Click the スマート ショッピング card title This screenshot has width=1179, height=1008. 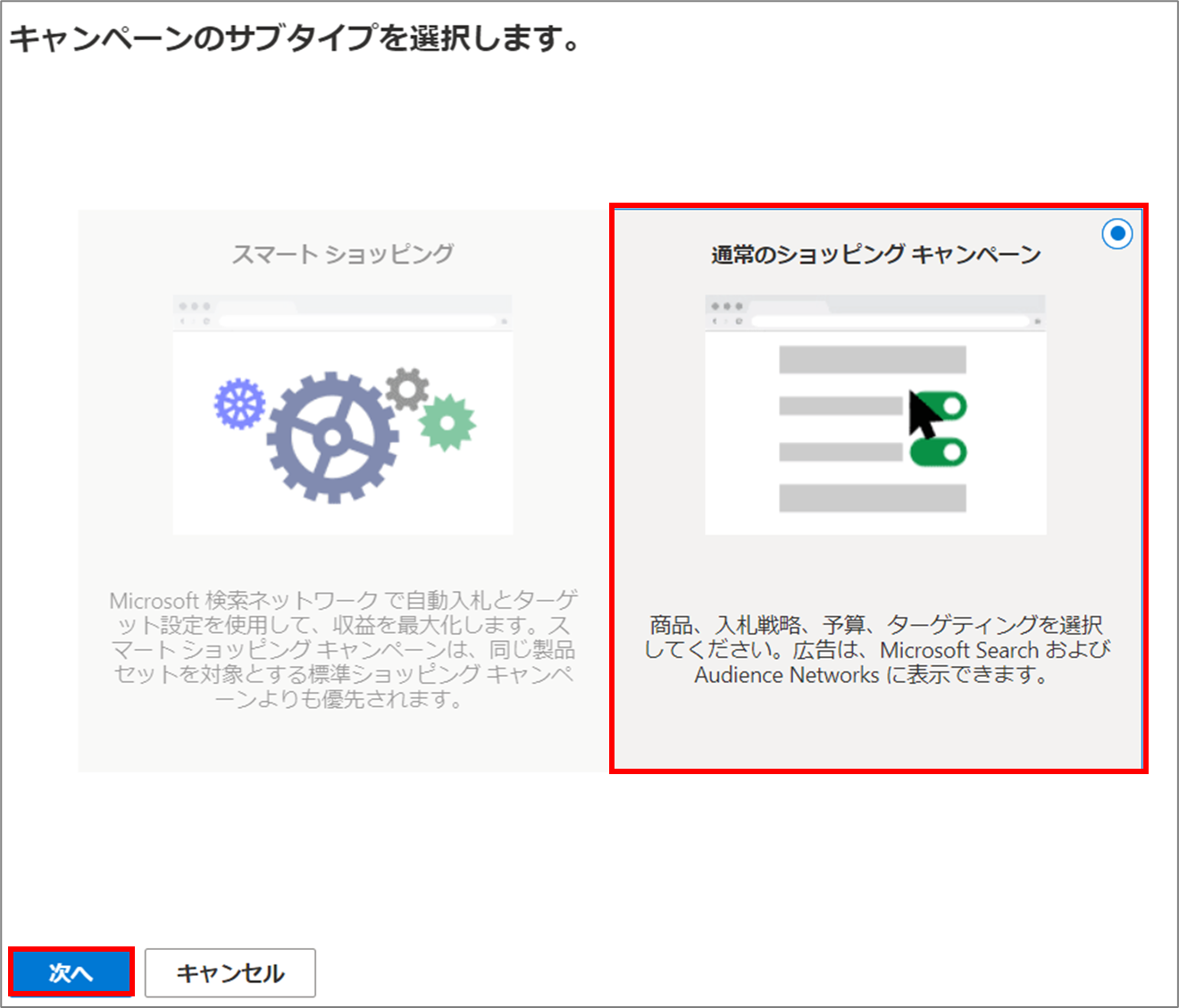click(x=343, y=254)
